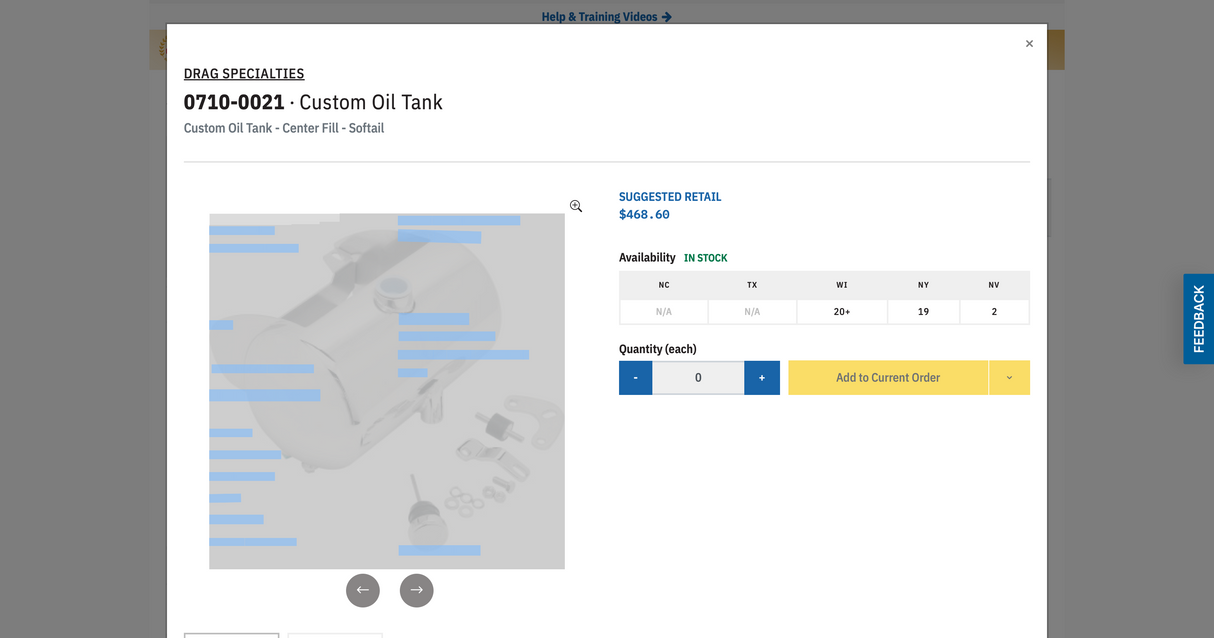This screenshot has width=1214, height=638.
Task: Increase quantity with plus button
Action: 762,378
